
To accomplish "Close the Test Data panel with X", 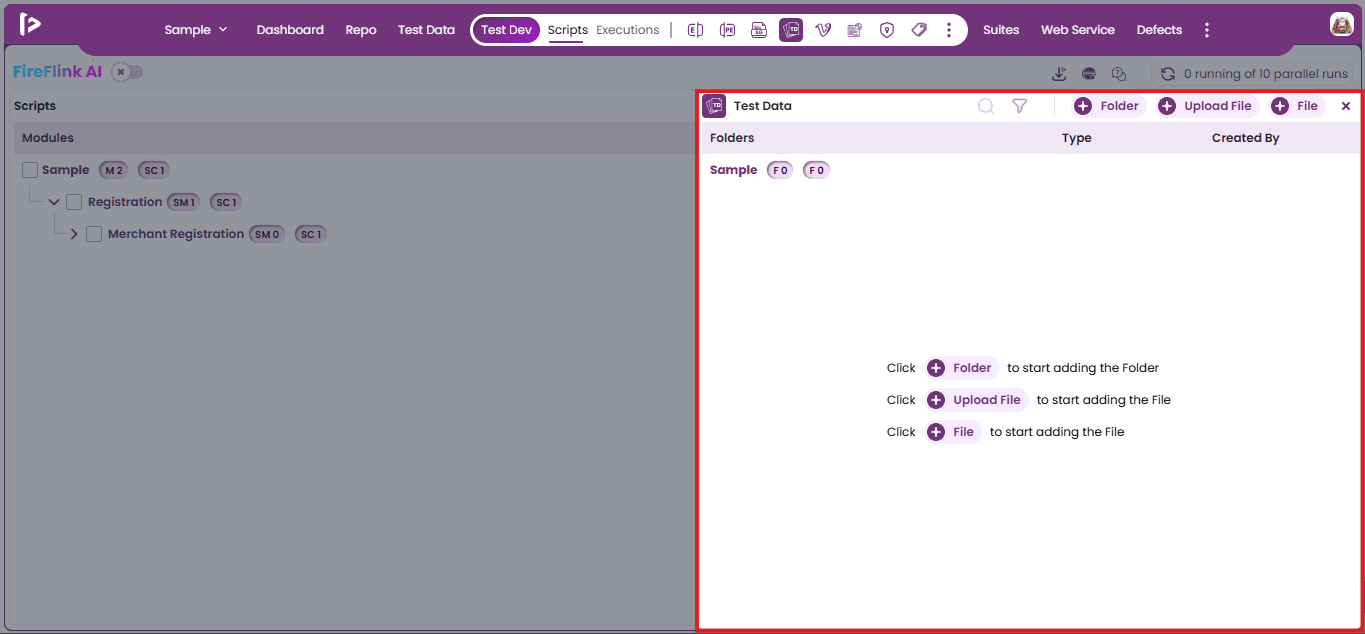I will 1346,106.
